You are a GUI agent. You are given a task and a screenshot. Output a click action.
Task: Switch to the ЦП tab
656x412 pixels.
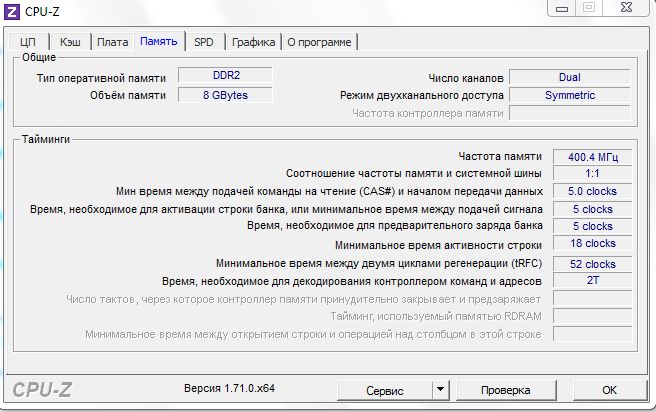(x=28, y=42)
